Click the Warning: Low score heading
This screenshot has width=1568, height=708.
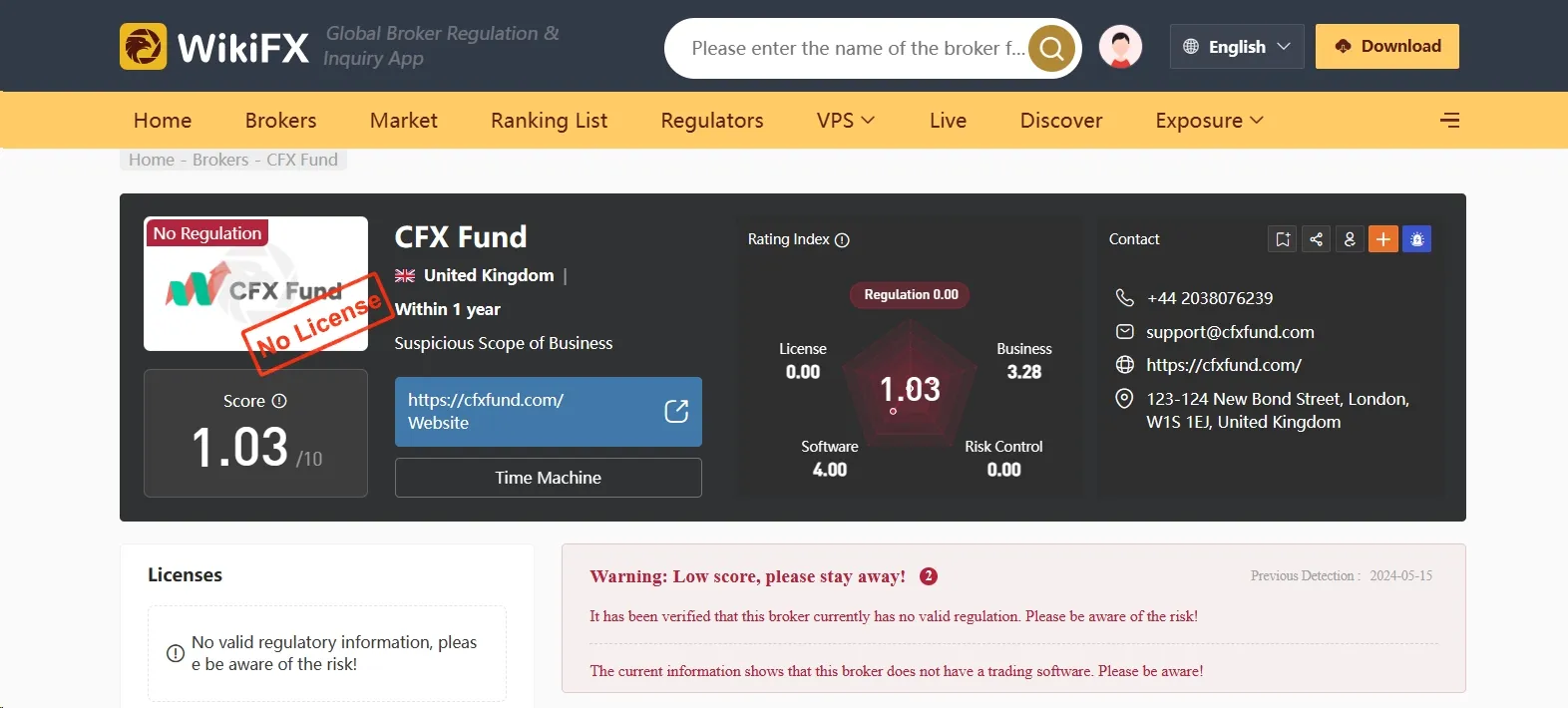pyautogui.click(x=748, y=576)
